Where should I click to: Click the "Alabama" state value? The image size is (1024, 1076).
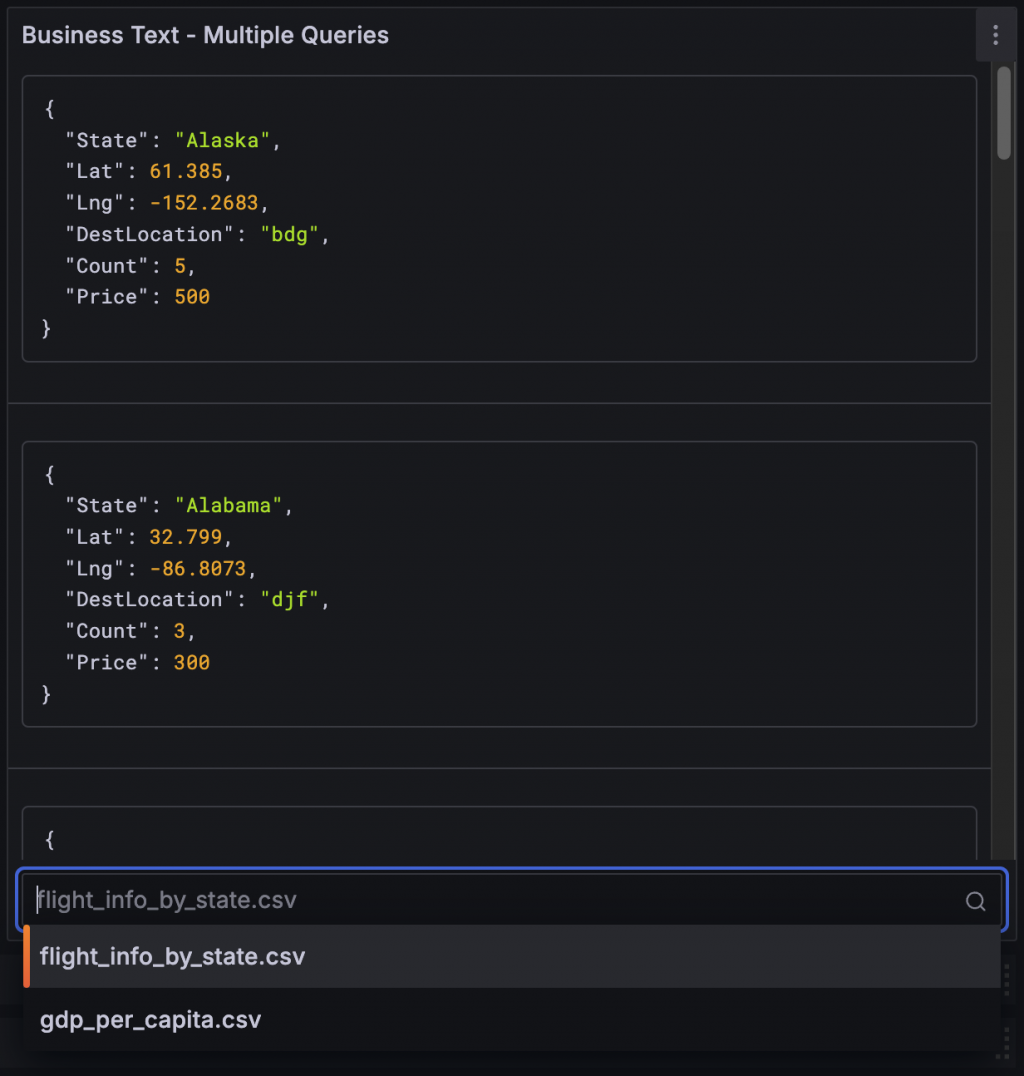[229, 506]
